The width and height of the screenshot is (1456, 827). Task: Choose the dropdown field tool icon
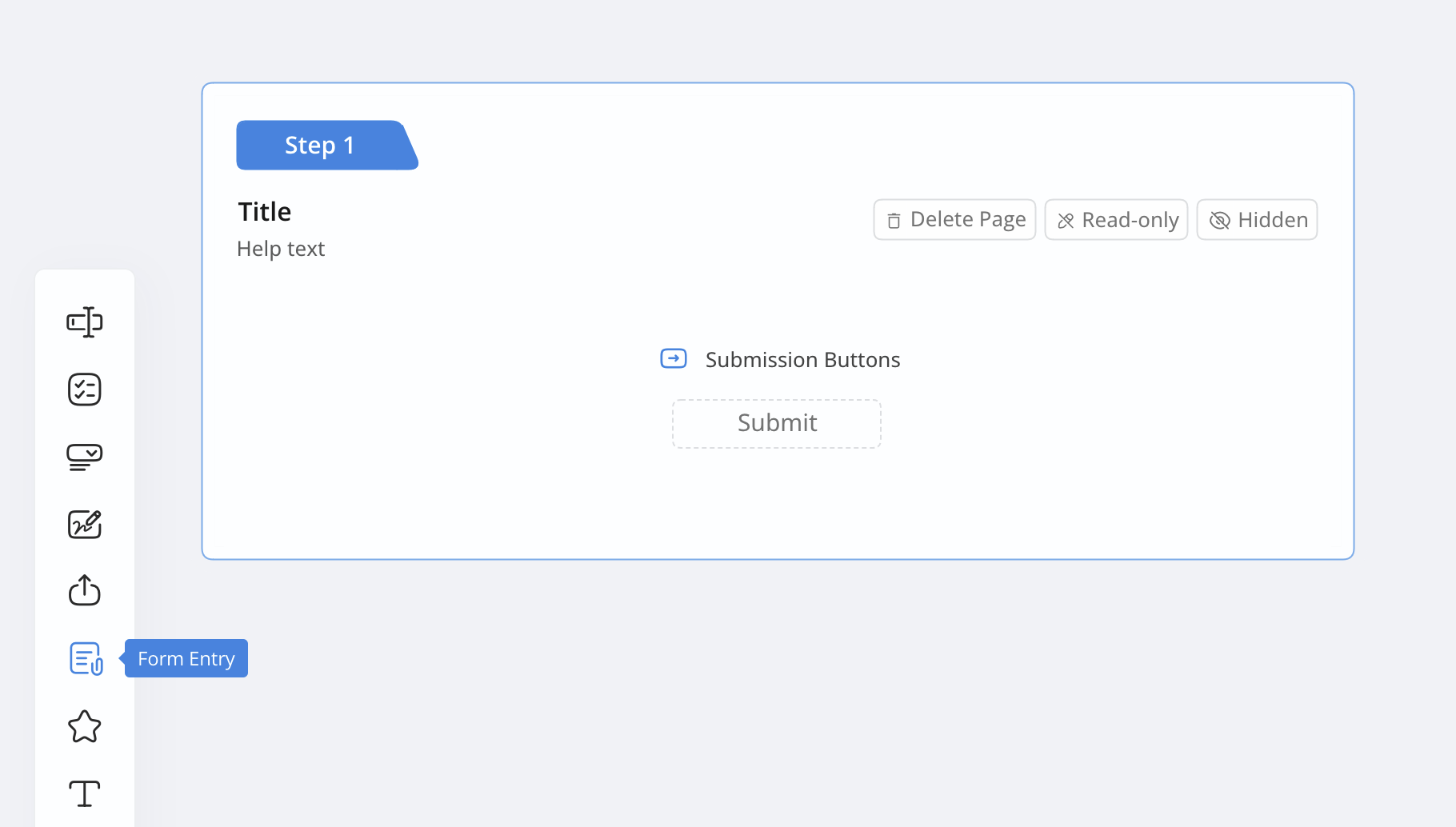coord(84,457)
